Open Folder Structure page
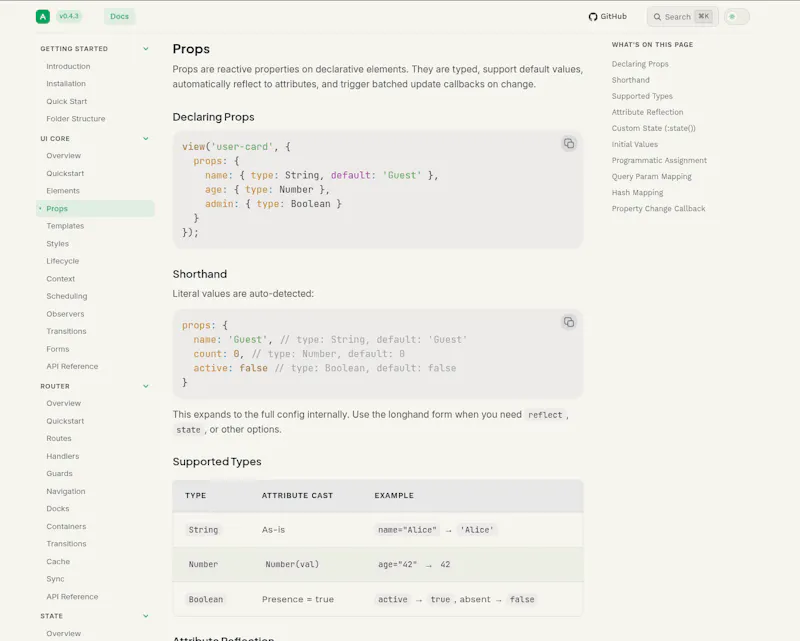 (x=76, y=118)
